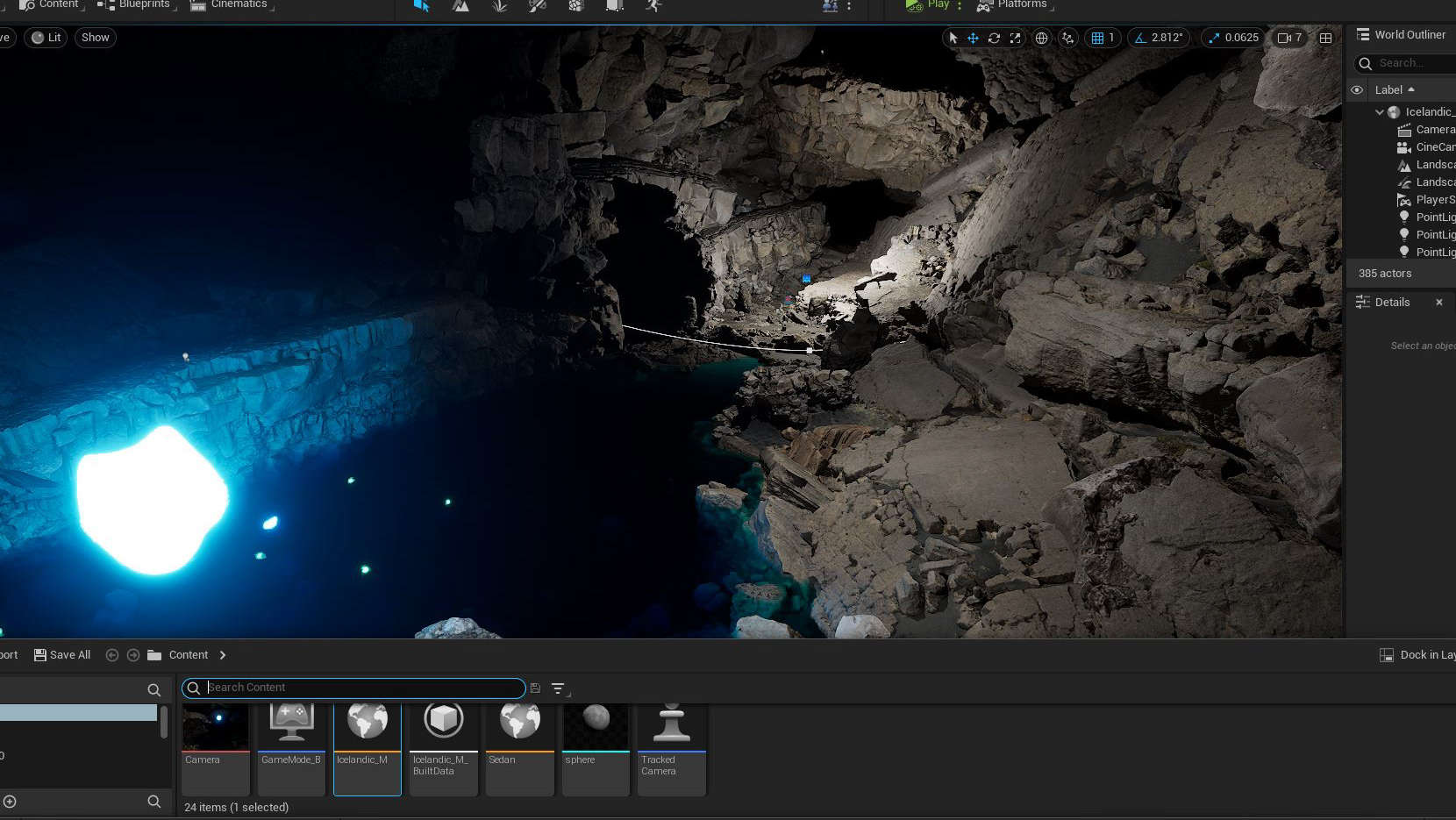Collapse the Icelandic level tree in Outliner
Viewport: 1456px width, 820px height.
1380,112
